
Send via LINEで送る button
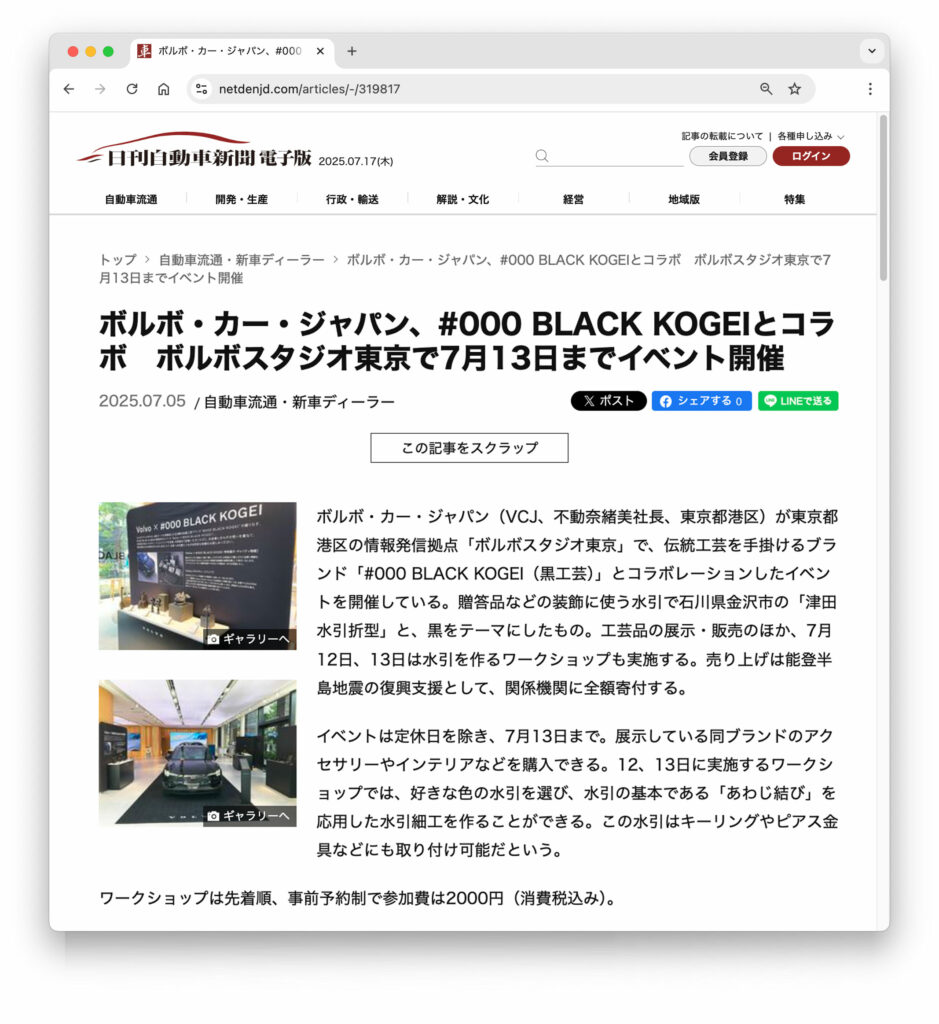tap(798, 401)
